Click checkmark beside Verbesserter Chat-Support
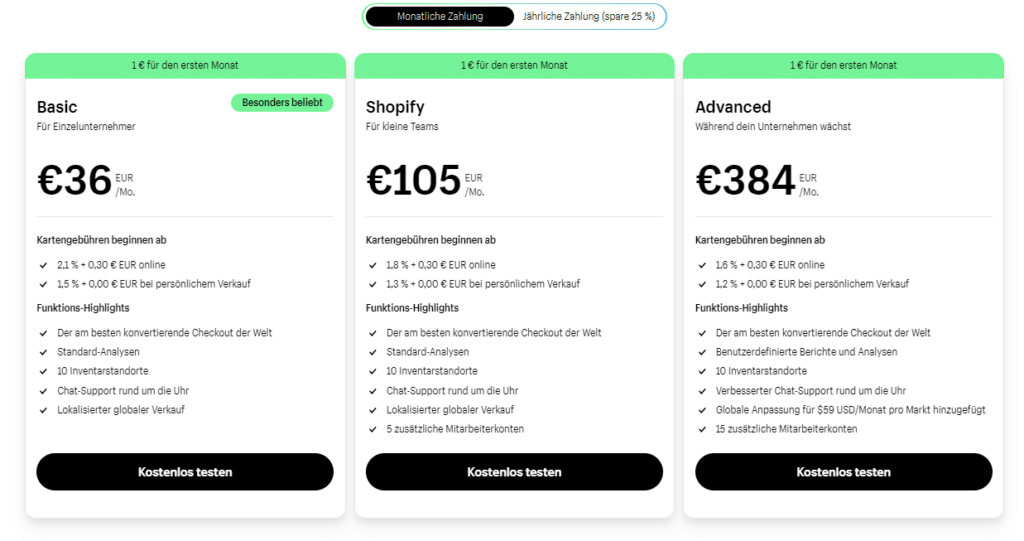Image resolution: width=1024 pixels, height=541 pixels. coord(702,391)
